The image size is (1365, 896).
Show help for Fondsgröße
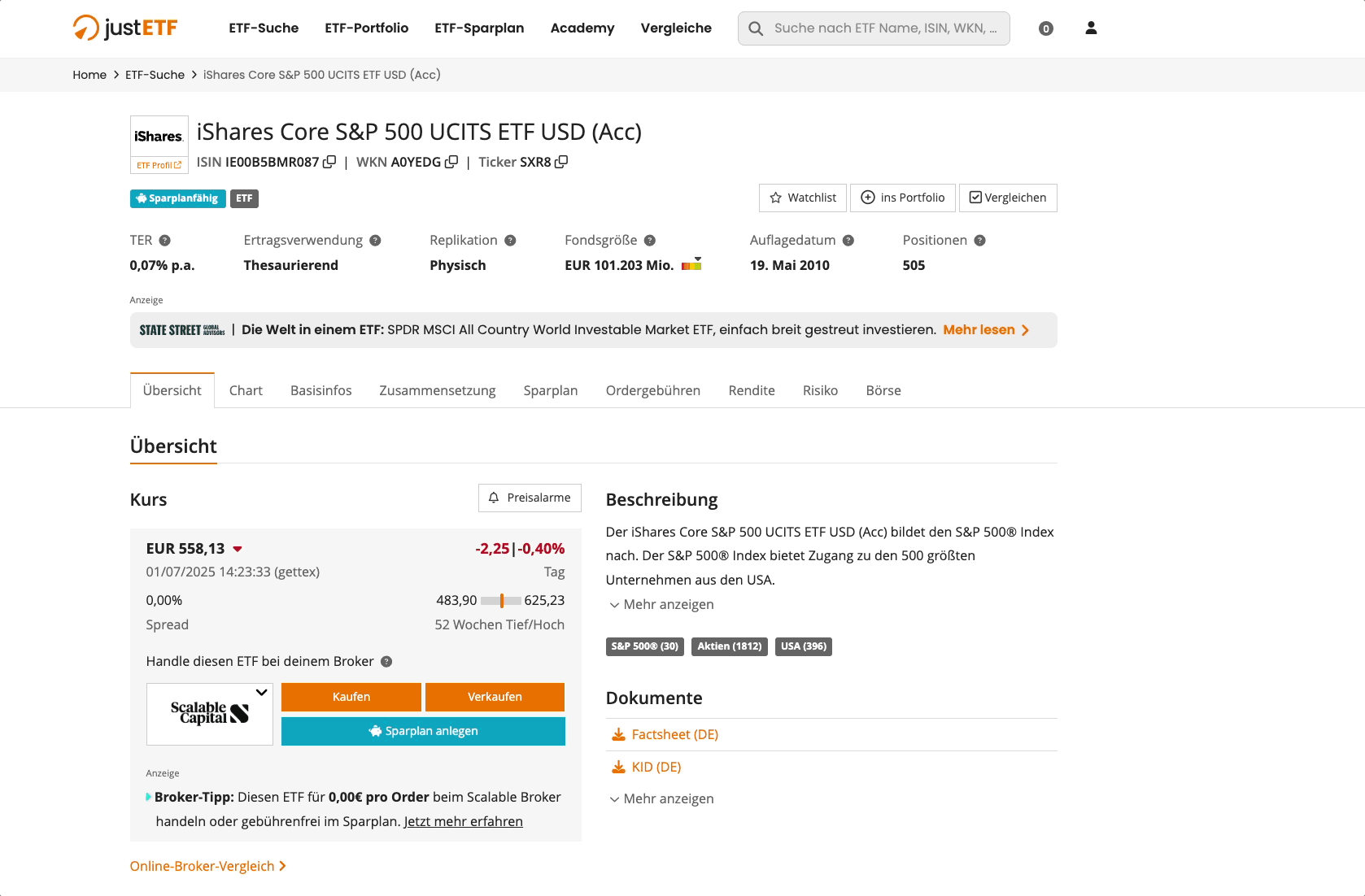tap(650, 241)
